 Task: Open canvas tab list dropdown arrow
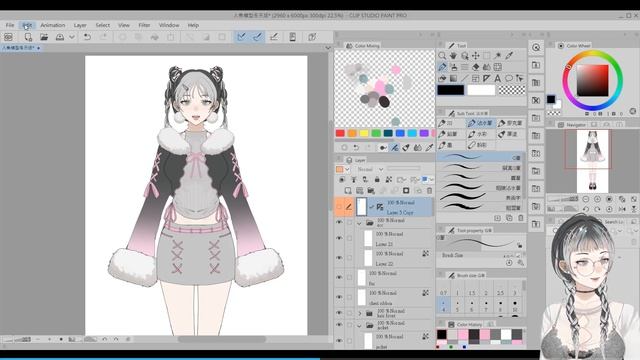point(328,48)
